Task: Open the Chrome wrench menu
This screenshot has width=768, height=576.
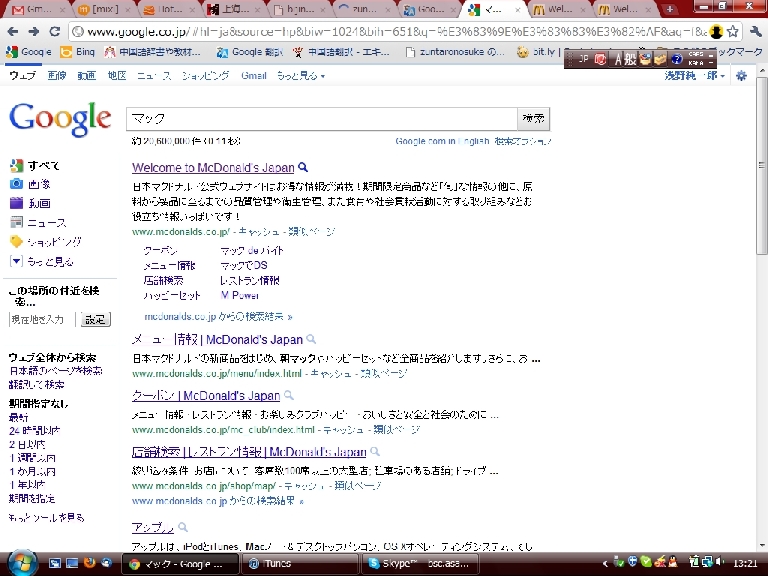Action: coord(756,32)
